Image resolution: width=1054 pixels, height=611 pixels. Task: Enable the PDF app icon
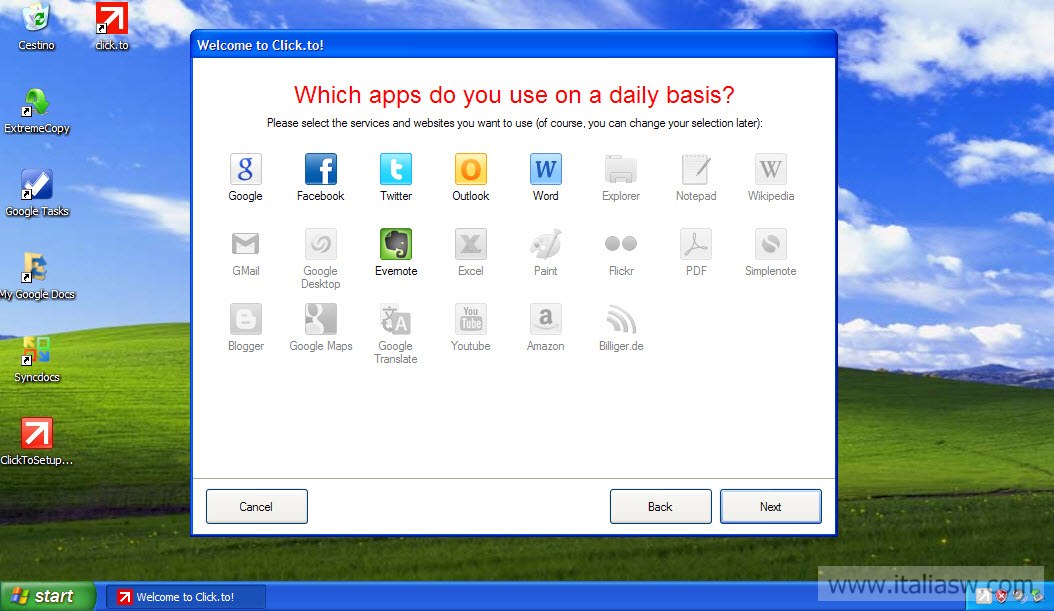pos(696,244)
